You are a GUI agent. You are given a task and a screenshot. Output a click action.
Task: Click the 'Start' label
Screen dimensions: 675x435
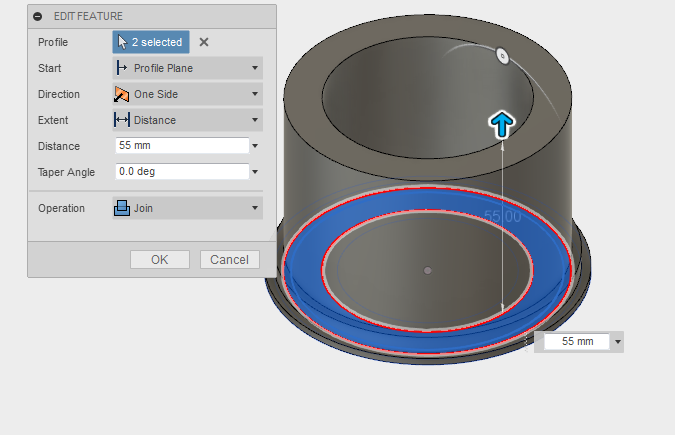tap(50, 68)
